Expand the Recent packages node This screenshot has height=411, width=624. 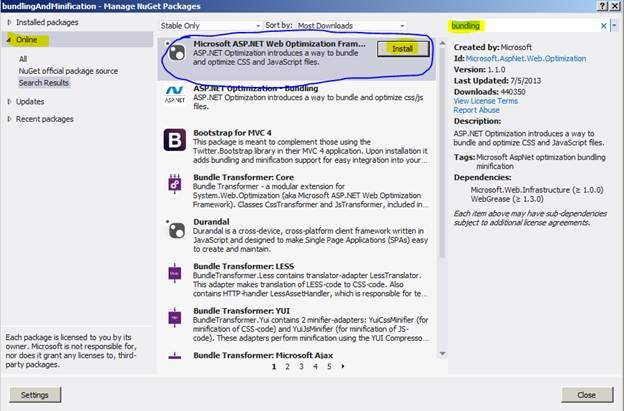[10, 119]
